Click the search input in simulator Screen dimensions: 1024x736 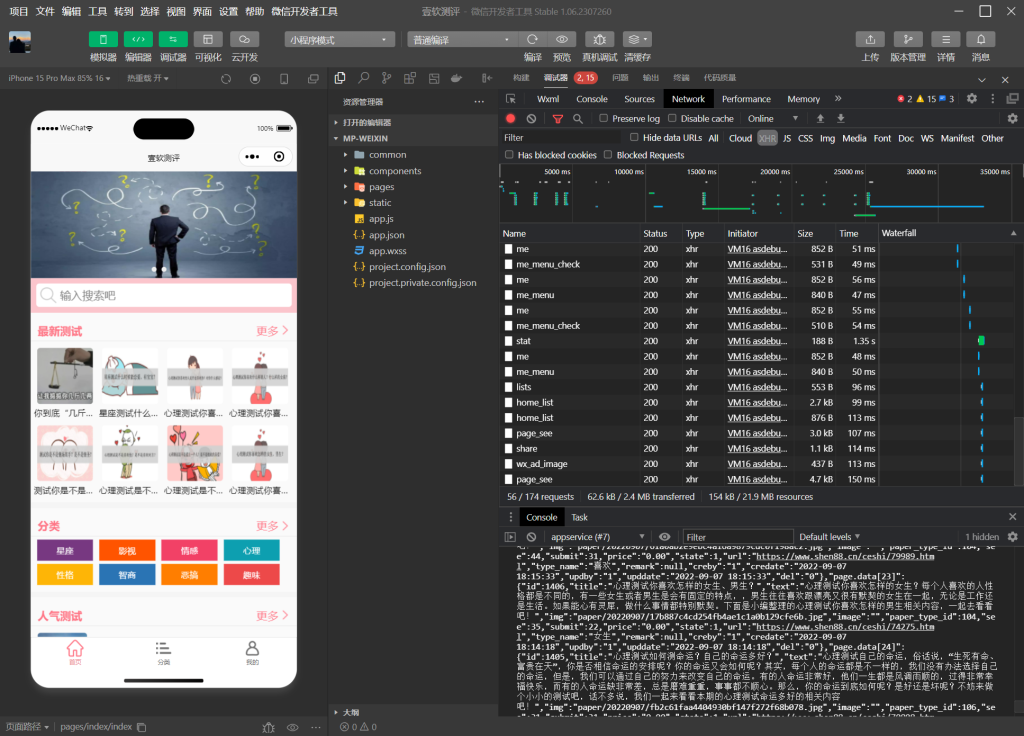164,295
